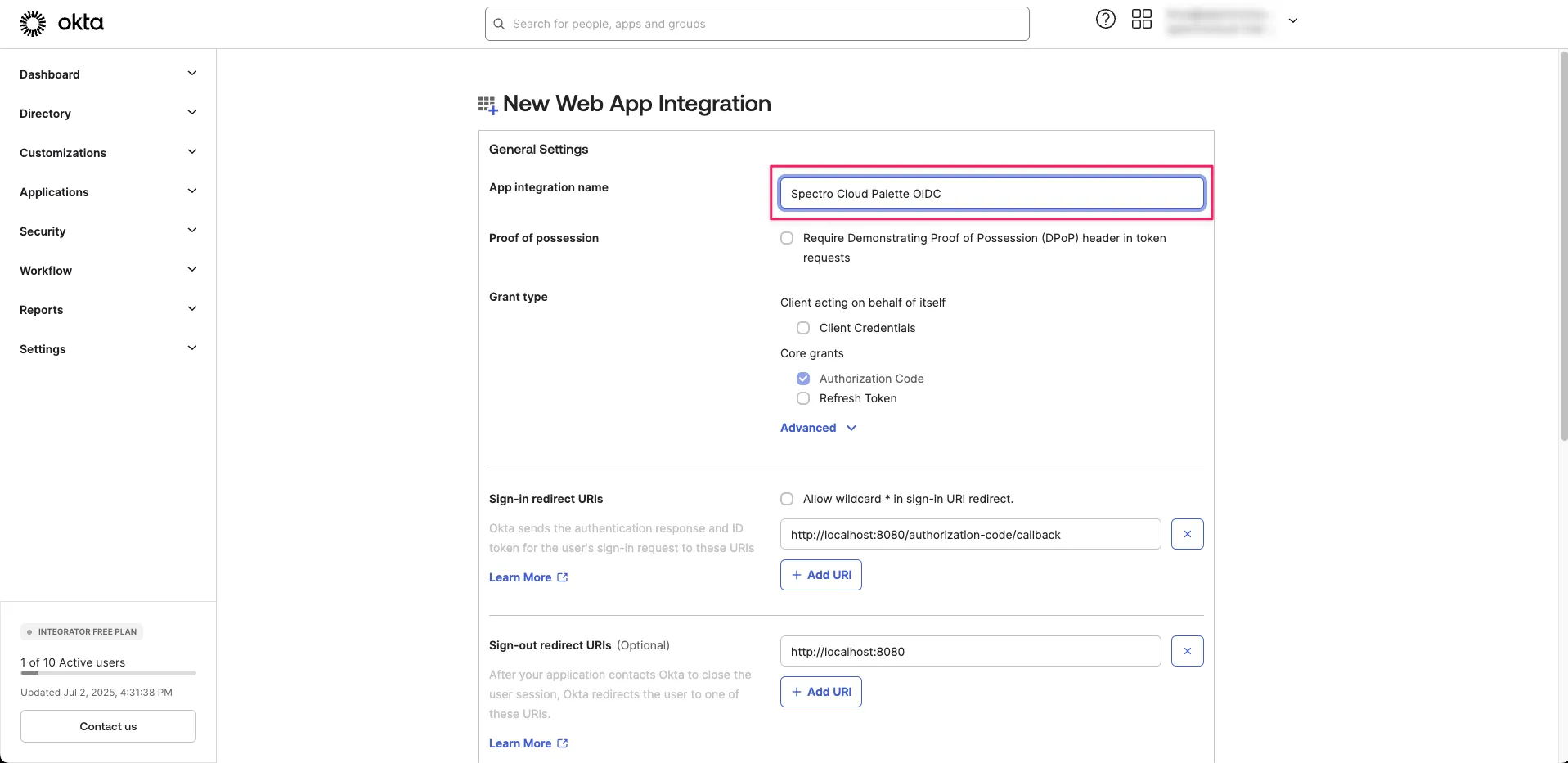This screenshot has height=763, width=1568.
Task: Open the Directory sidebar menu
Action: 45,113
